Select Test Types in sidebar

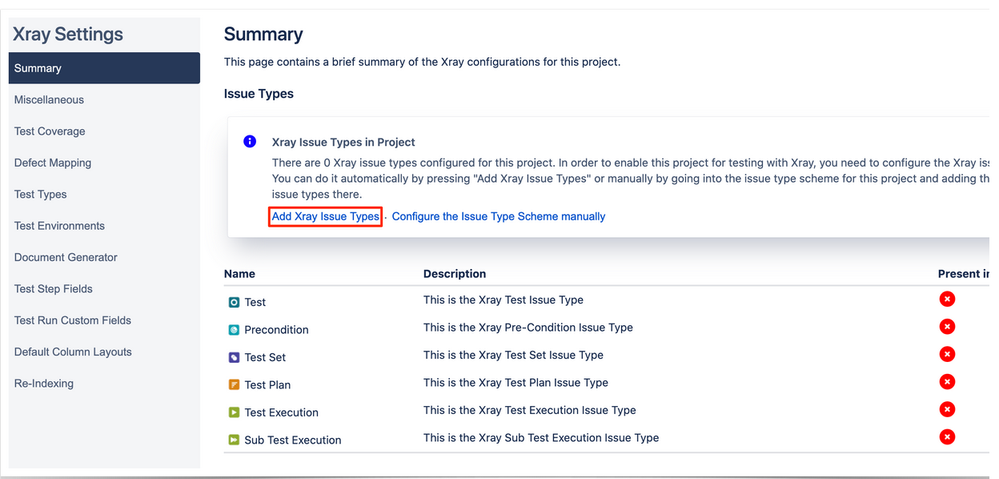(40, 194)
